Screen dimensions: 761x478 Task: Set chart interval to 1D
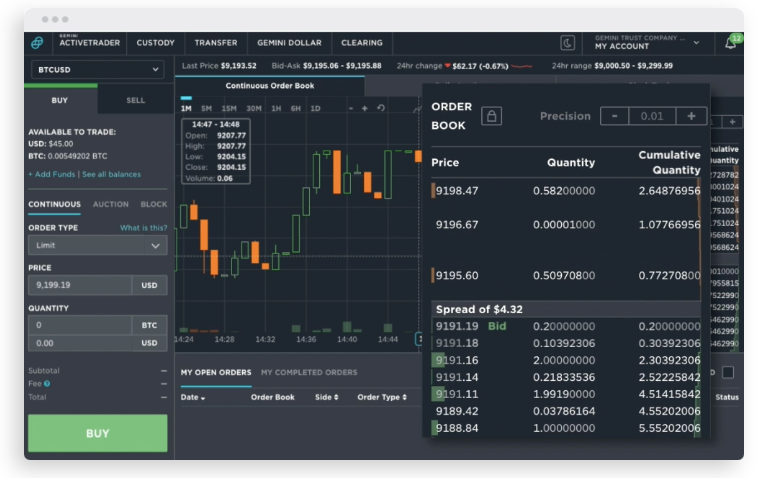[x=315, y=108]
